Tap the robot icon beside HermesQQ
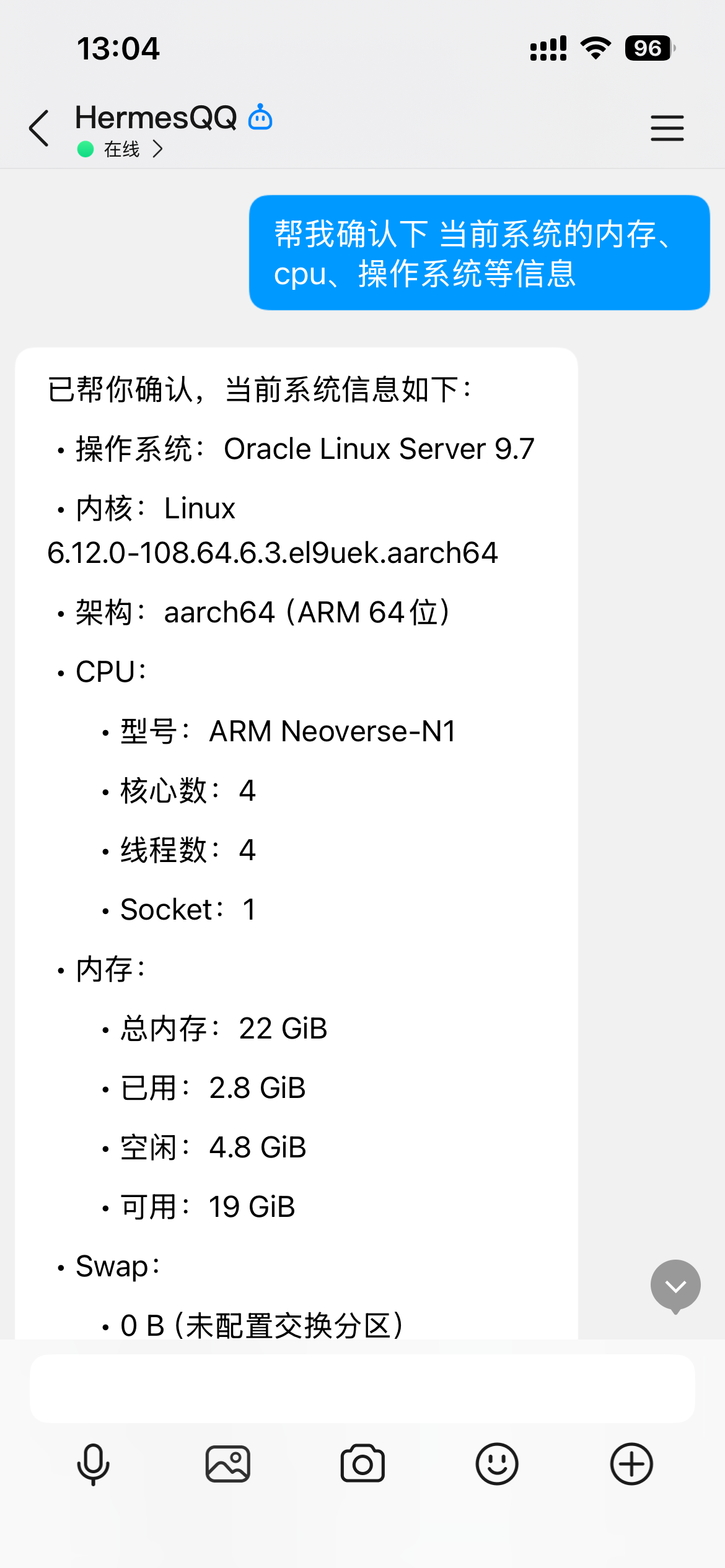The image size is (725, 1568). coord(260,117)
